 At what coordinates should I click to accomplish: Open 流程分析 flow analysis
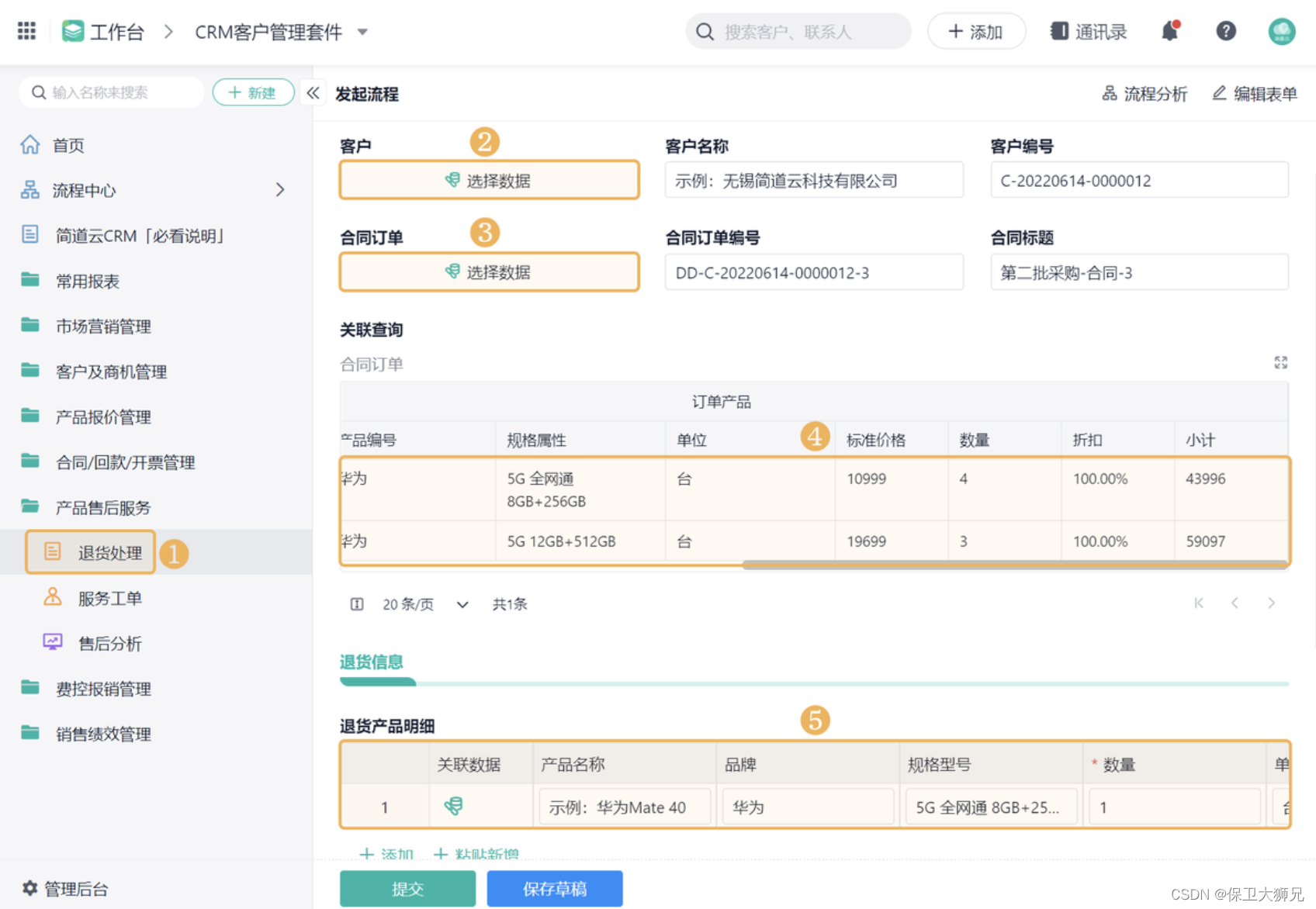[1145, 94]
